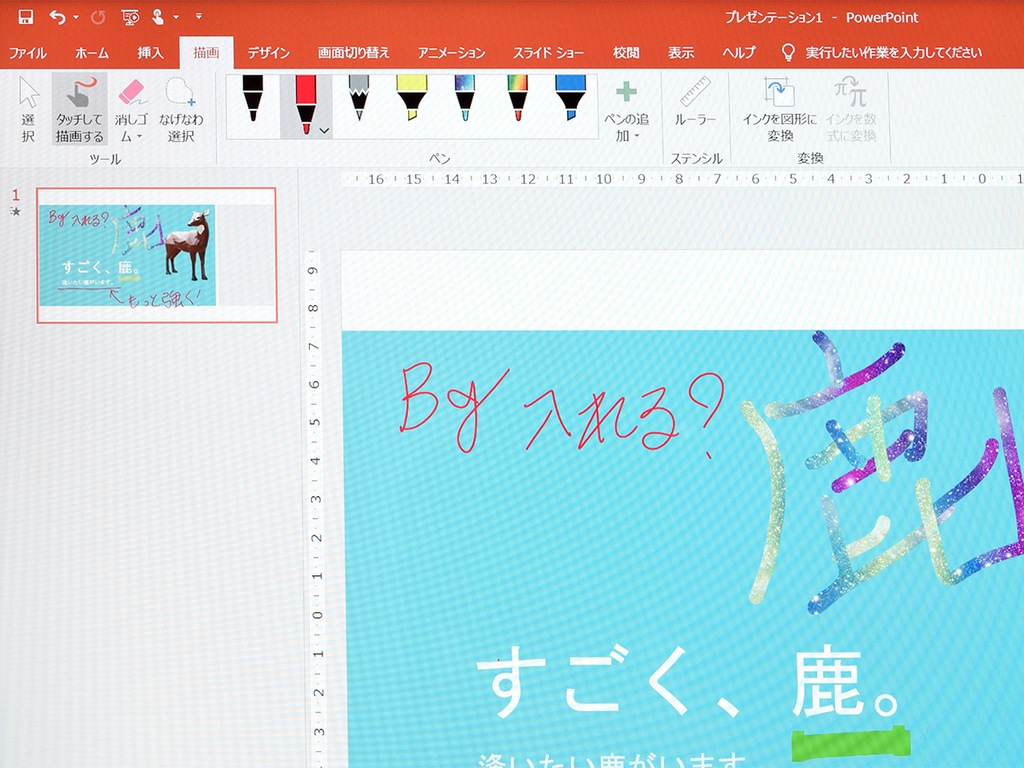Save the presentation with the floppy icon
This screenshot has width=1024, height=768.
click(x=25, y=17)
